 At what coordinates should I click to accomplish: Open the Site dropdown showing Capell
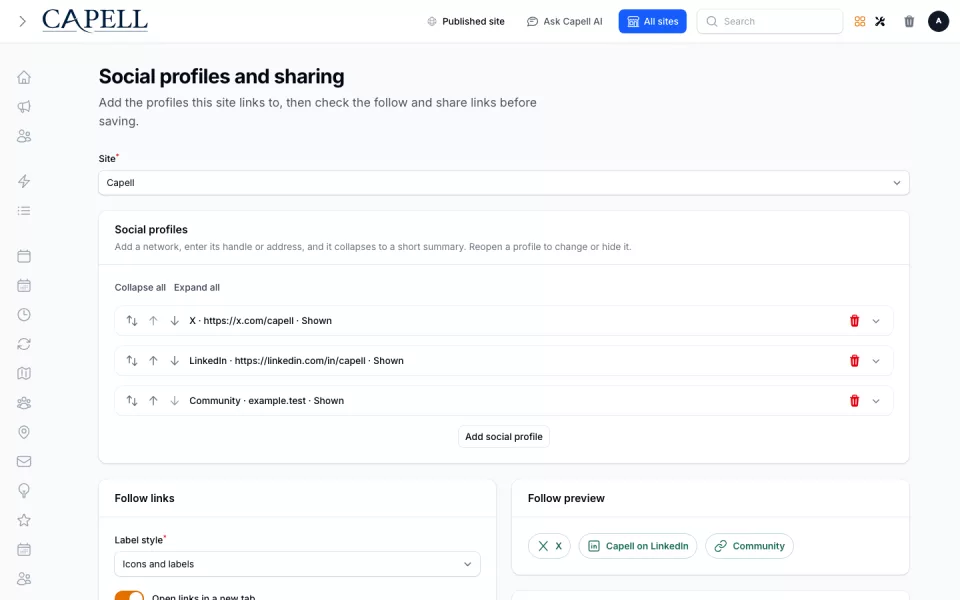coord(503,182)
